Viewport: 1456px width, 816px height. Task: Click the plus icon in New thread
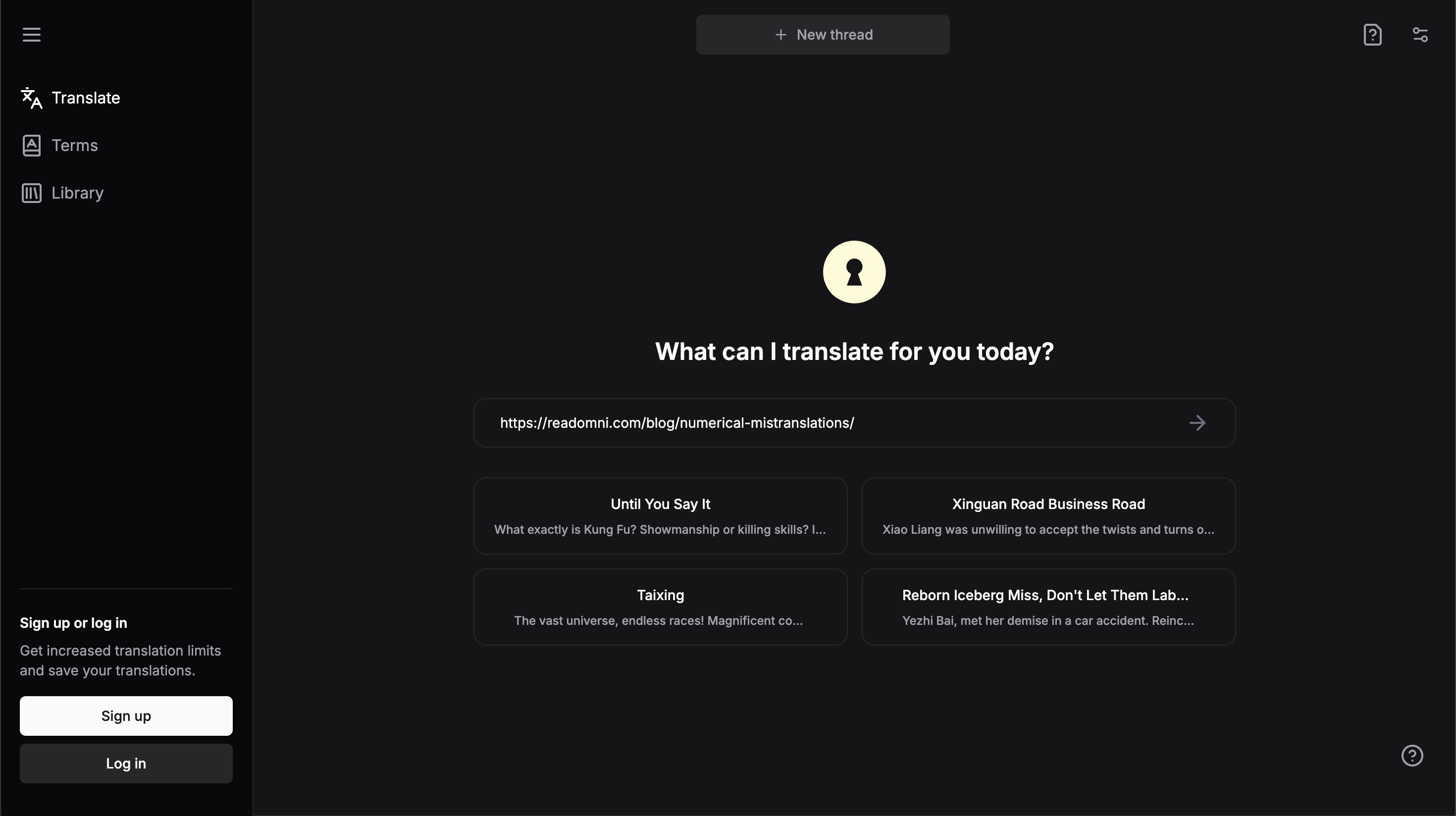780,35
